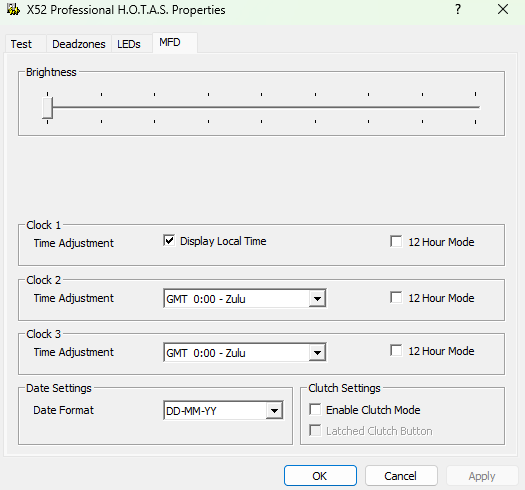This screenshot has width=525, height=490.
Task: Click Clock 3 'GMT 0:00 - Zulu' field
Action: 245,352
